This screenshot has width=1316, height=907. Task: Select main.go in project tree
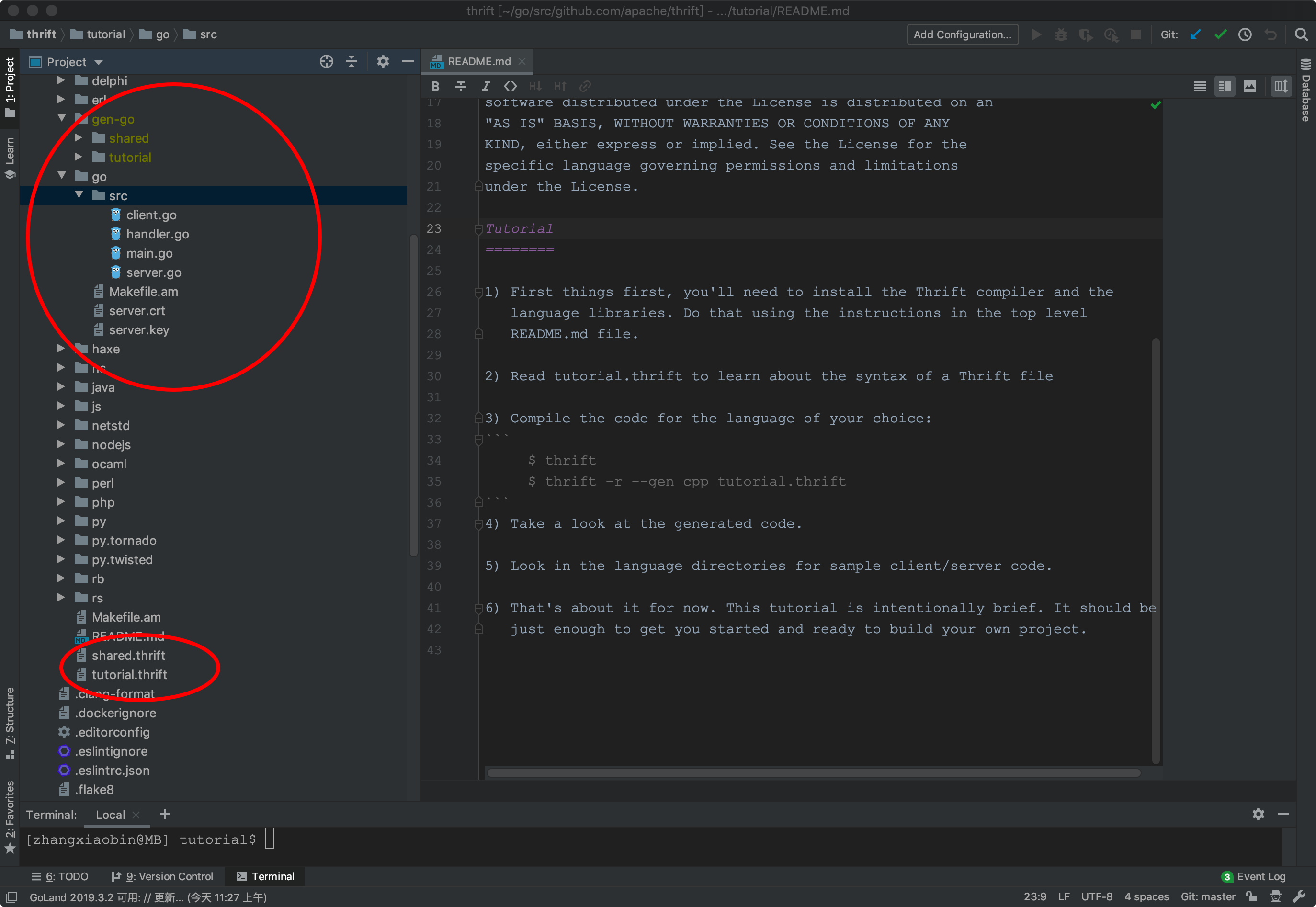149,253
